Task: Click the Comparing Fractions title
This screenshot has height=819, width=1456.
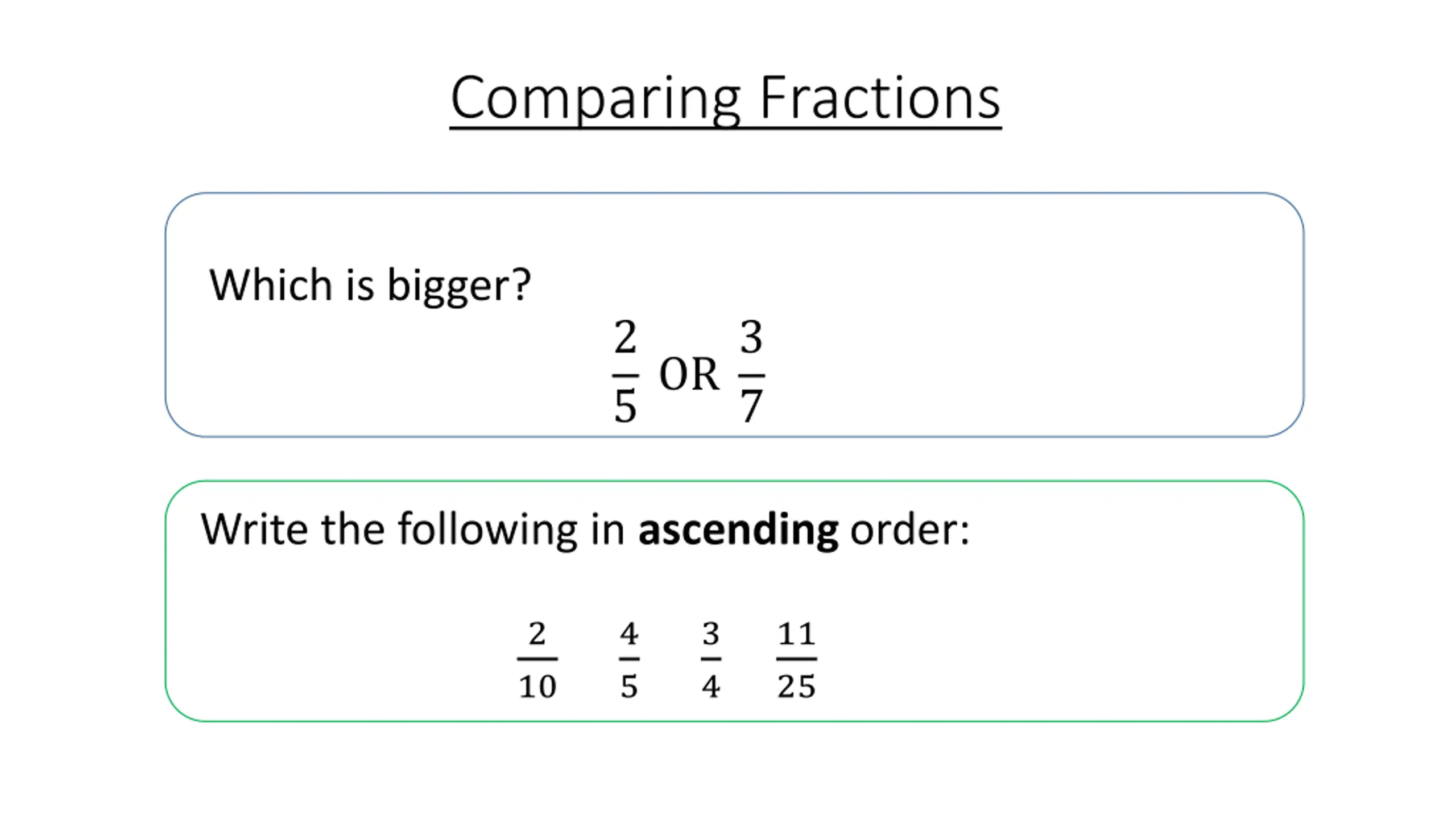Action: pyautogui.click(x=725, y=99)
